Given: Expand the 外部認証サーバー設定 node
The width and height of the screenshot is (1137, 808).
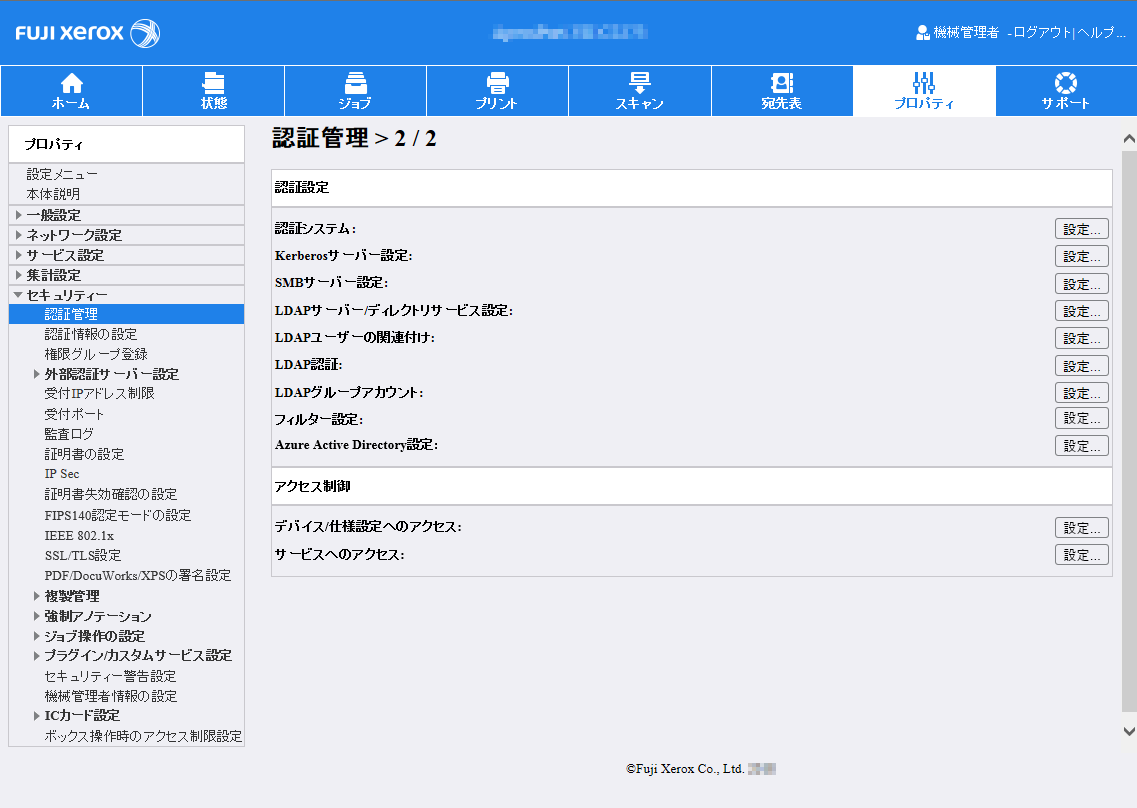Looking at the screenshot, I should point(37,374).
